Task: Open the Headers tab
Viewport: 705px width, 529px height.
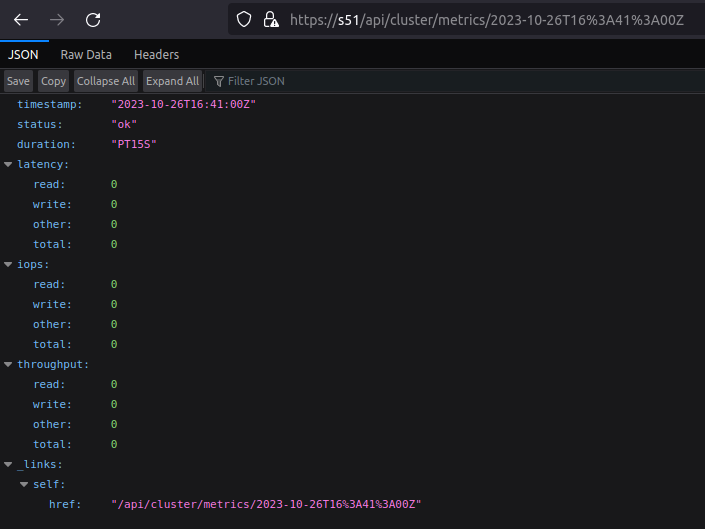Action: 156,55
